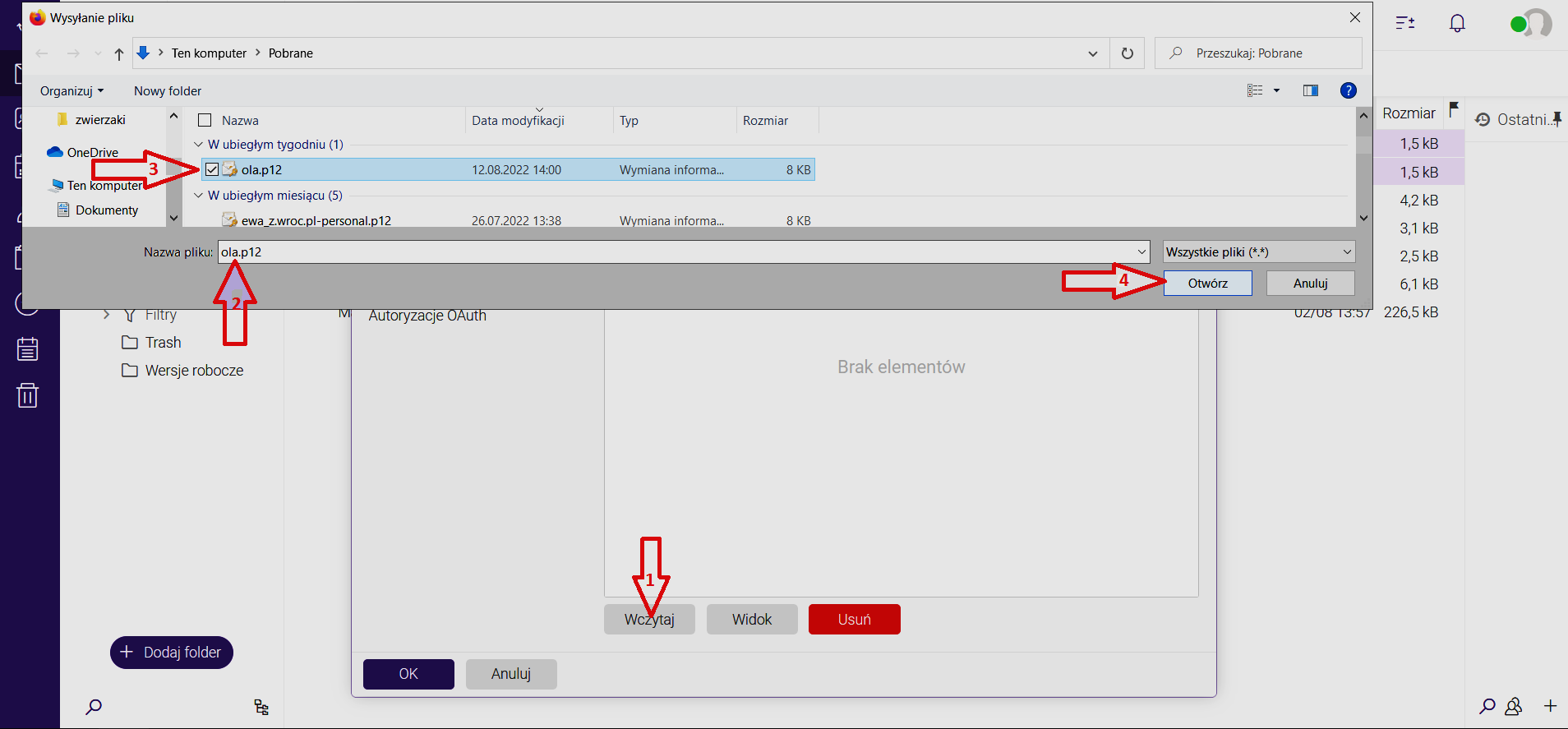Click the refresh icon beside the address bar
Image resolution: width=1568 pixels, height=729 pixels.
click(1127, 53)
